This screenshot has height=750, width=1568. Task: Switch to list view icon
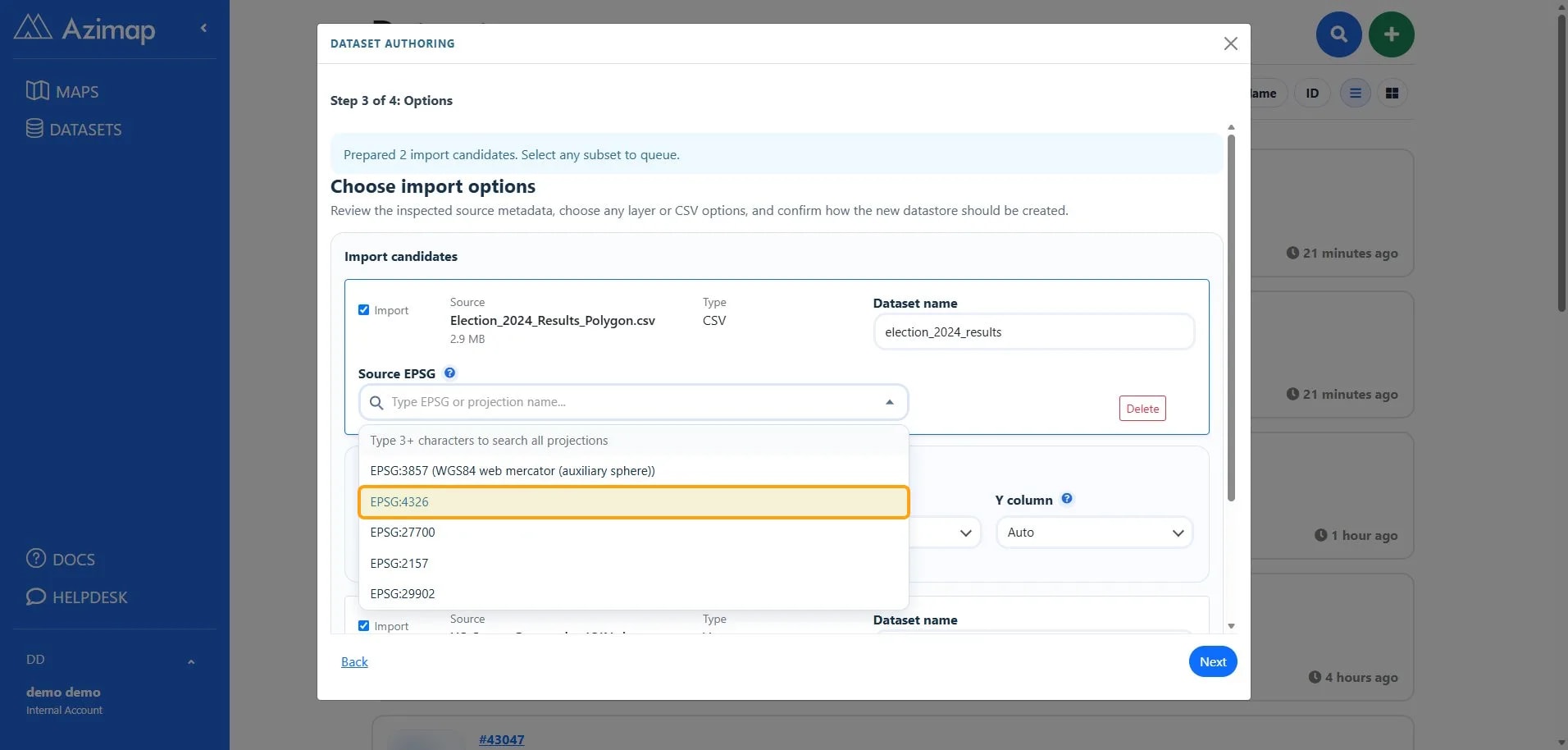pos(1355,94)
